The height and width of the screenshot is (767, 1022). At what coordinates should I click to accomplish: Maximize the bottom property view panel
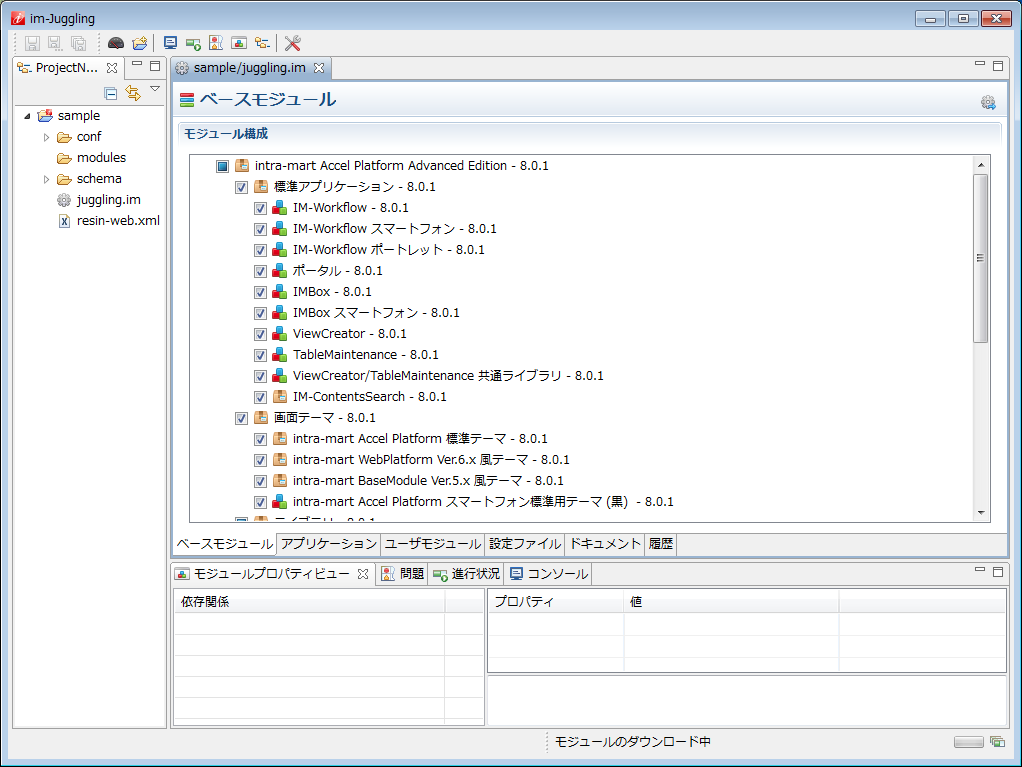[998, 572]
